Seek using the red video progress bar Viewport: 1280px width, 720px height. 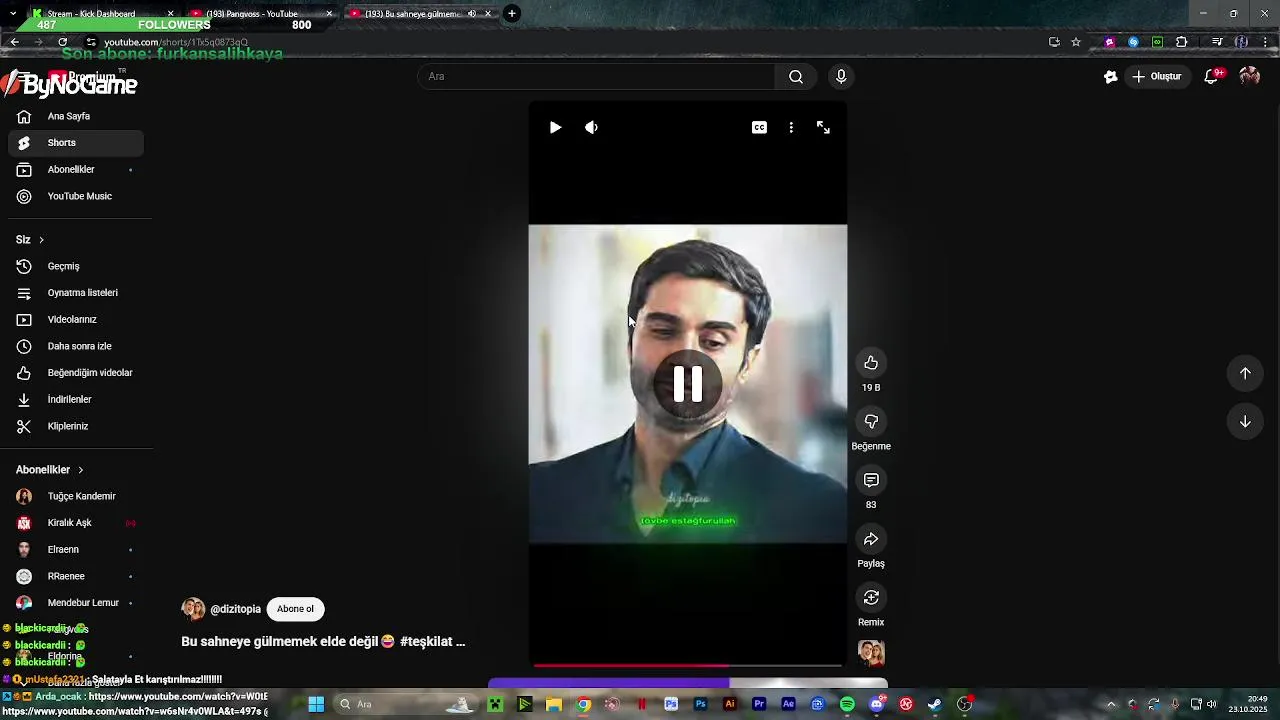pyautogui.click(x=688, y=665)
